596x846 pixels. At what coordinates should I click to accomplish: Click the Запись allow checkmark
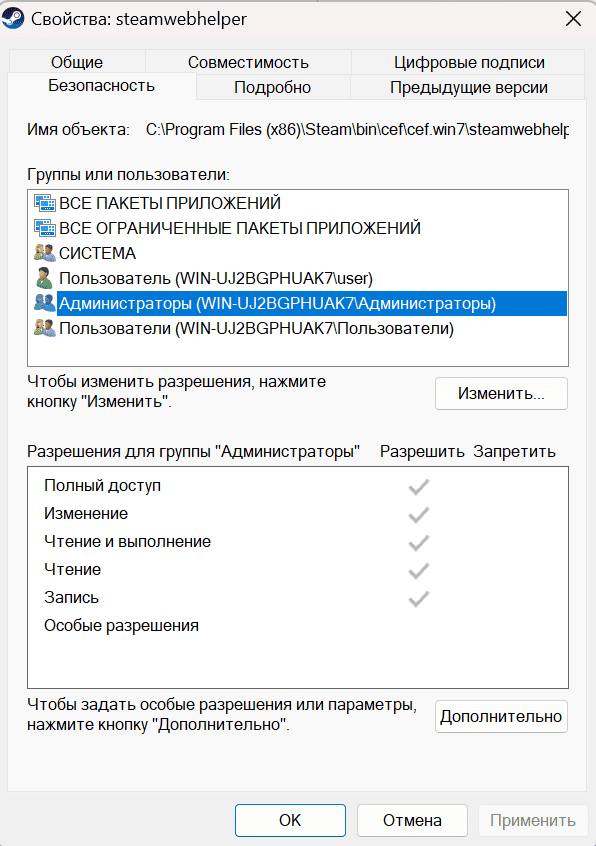pos(419,599)
